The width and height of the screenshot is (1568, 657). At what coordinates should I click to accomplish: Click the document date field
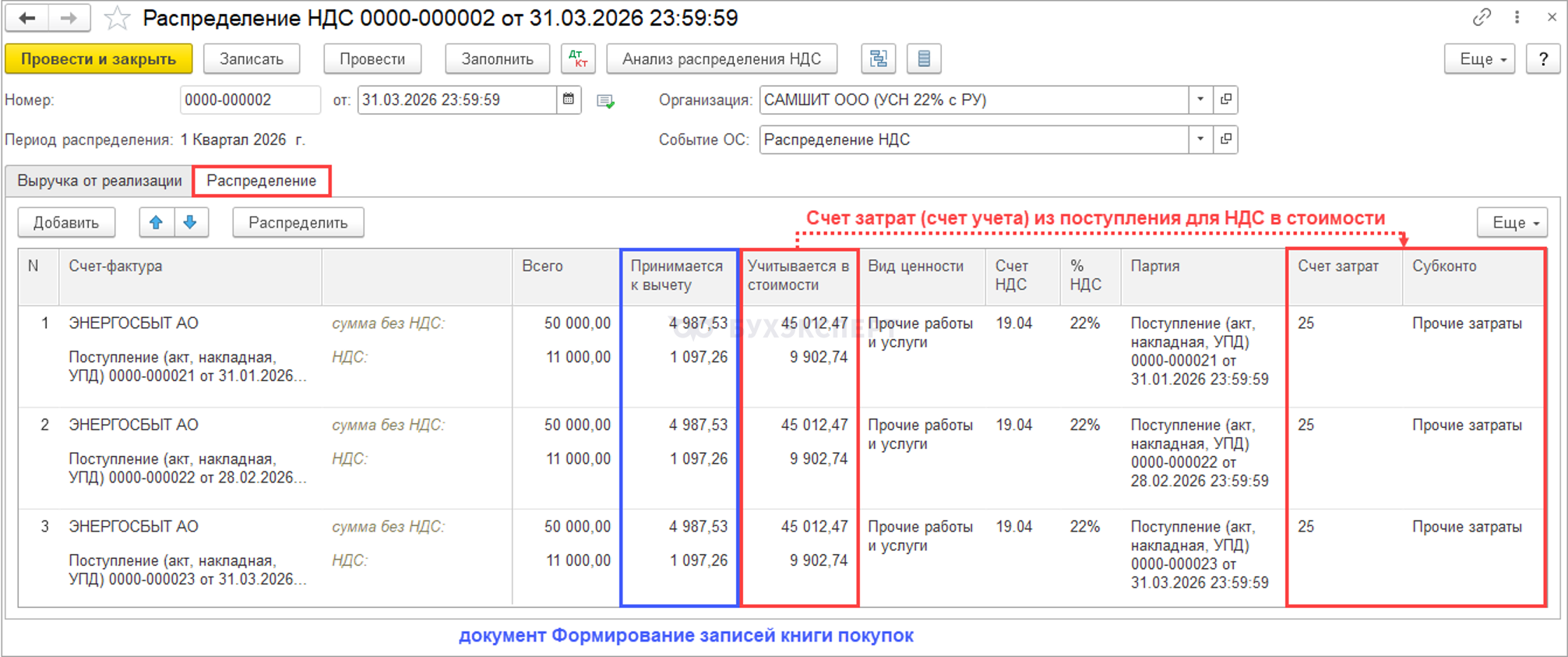[x=457, y=100]
